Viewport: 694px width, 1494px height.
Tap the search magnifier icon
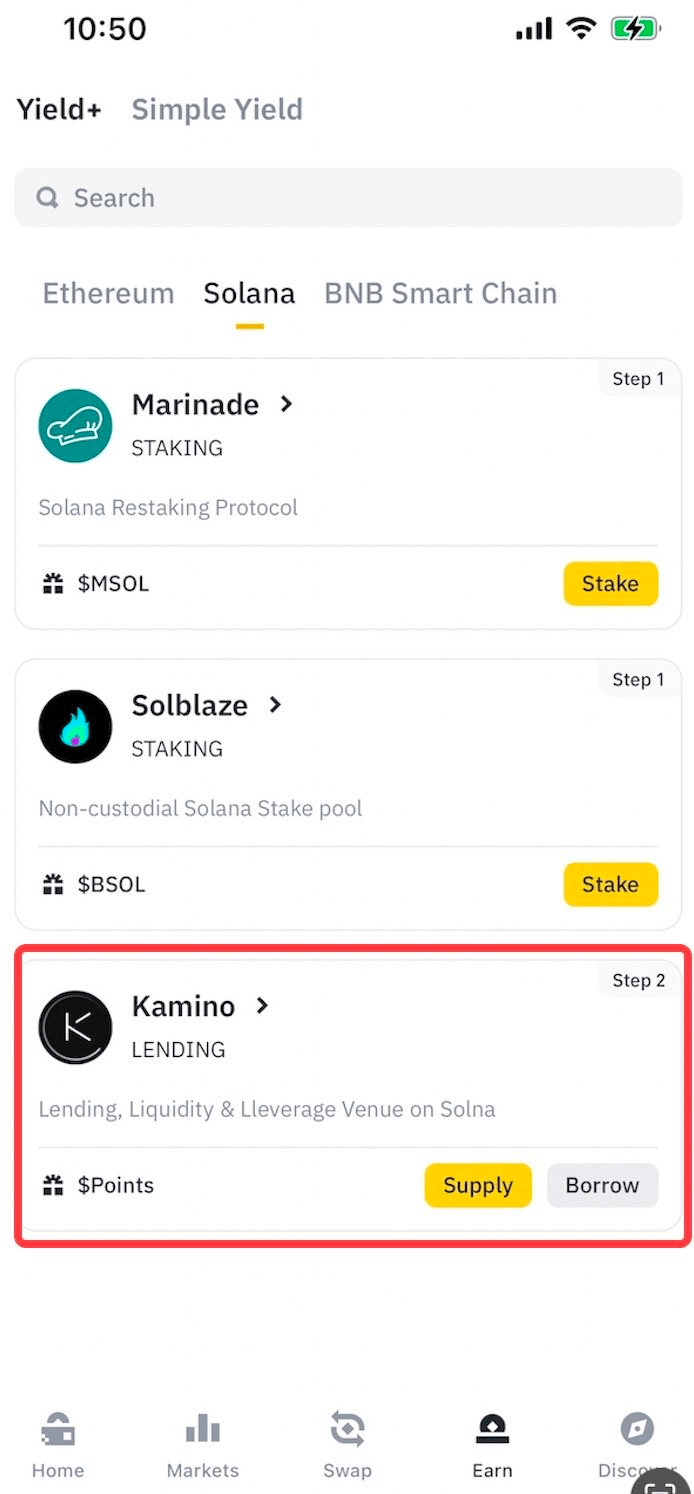pos(47,198)
